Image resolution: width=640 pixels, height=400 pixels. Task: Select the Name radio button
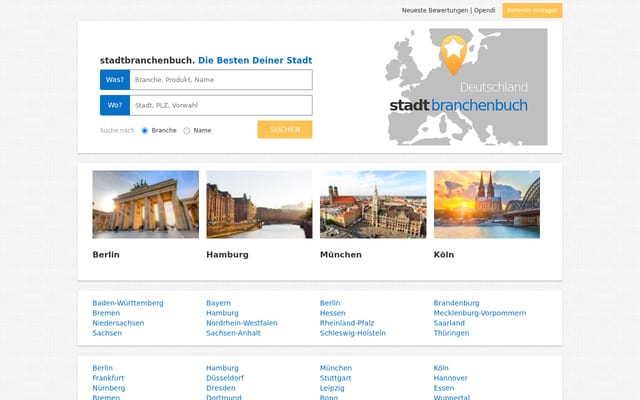point(187,131)
